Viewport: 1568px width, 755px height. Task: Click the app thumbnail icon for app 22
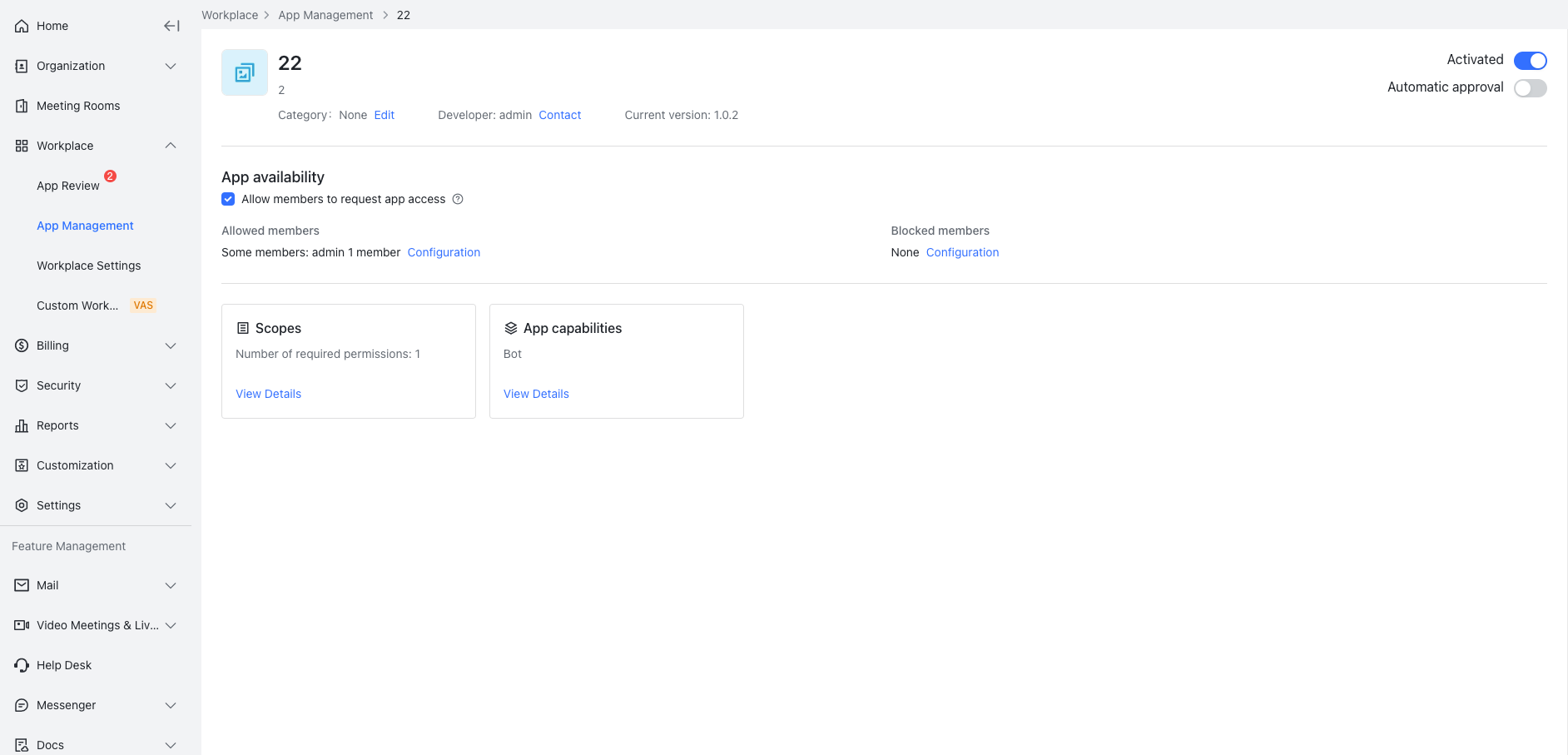click(x=244, y=72)
